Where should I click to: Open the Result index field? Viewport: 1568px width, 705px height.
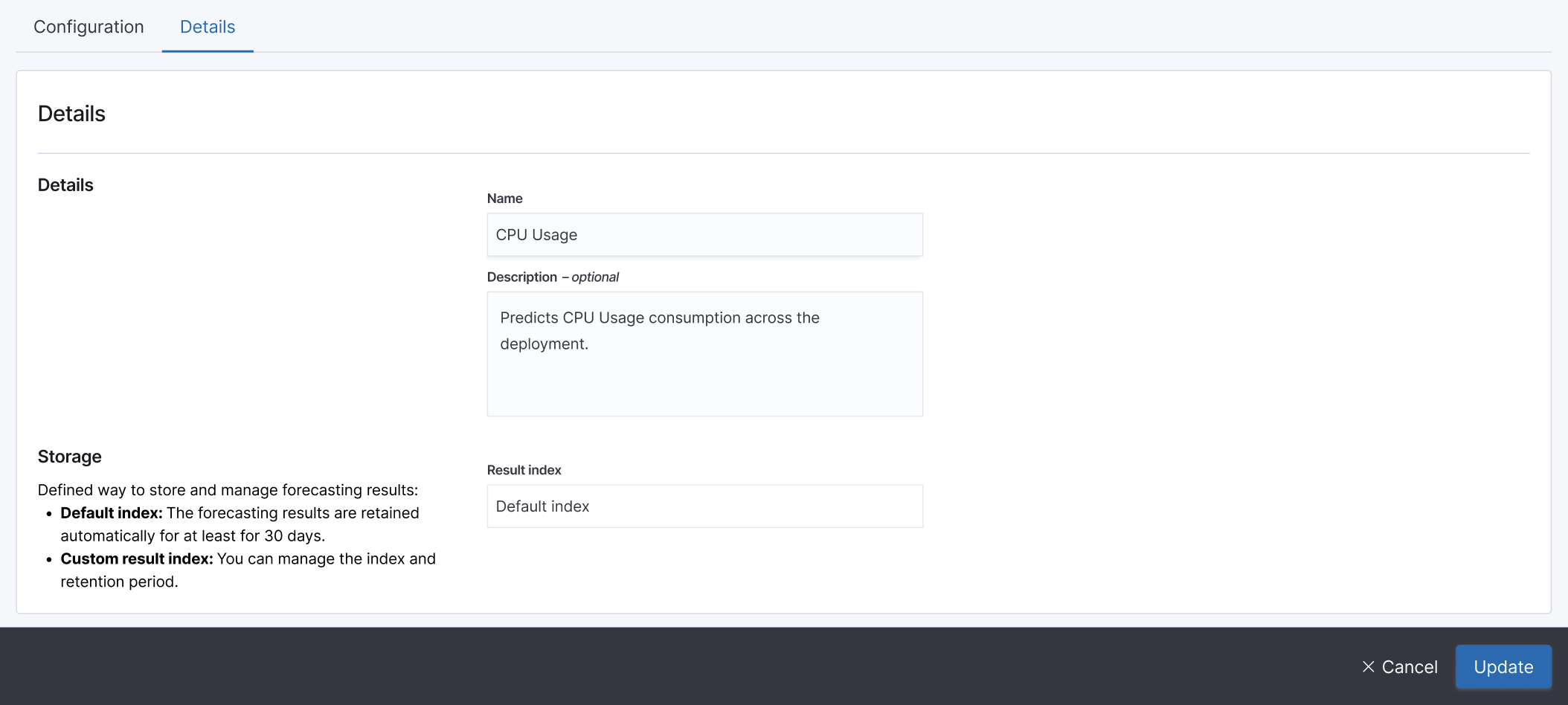click(x=704, y=506)
